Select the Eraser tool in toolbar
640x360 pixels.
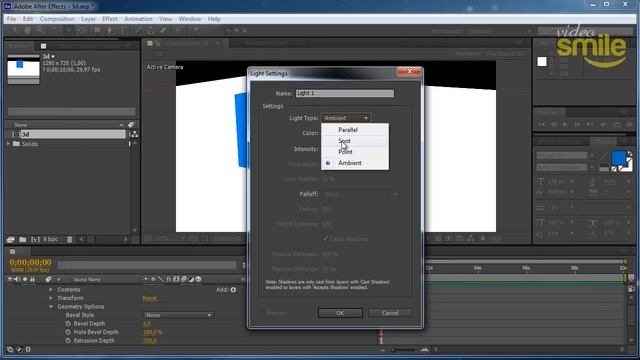pyautogui.click(x=163, y=30)
